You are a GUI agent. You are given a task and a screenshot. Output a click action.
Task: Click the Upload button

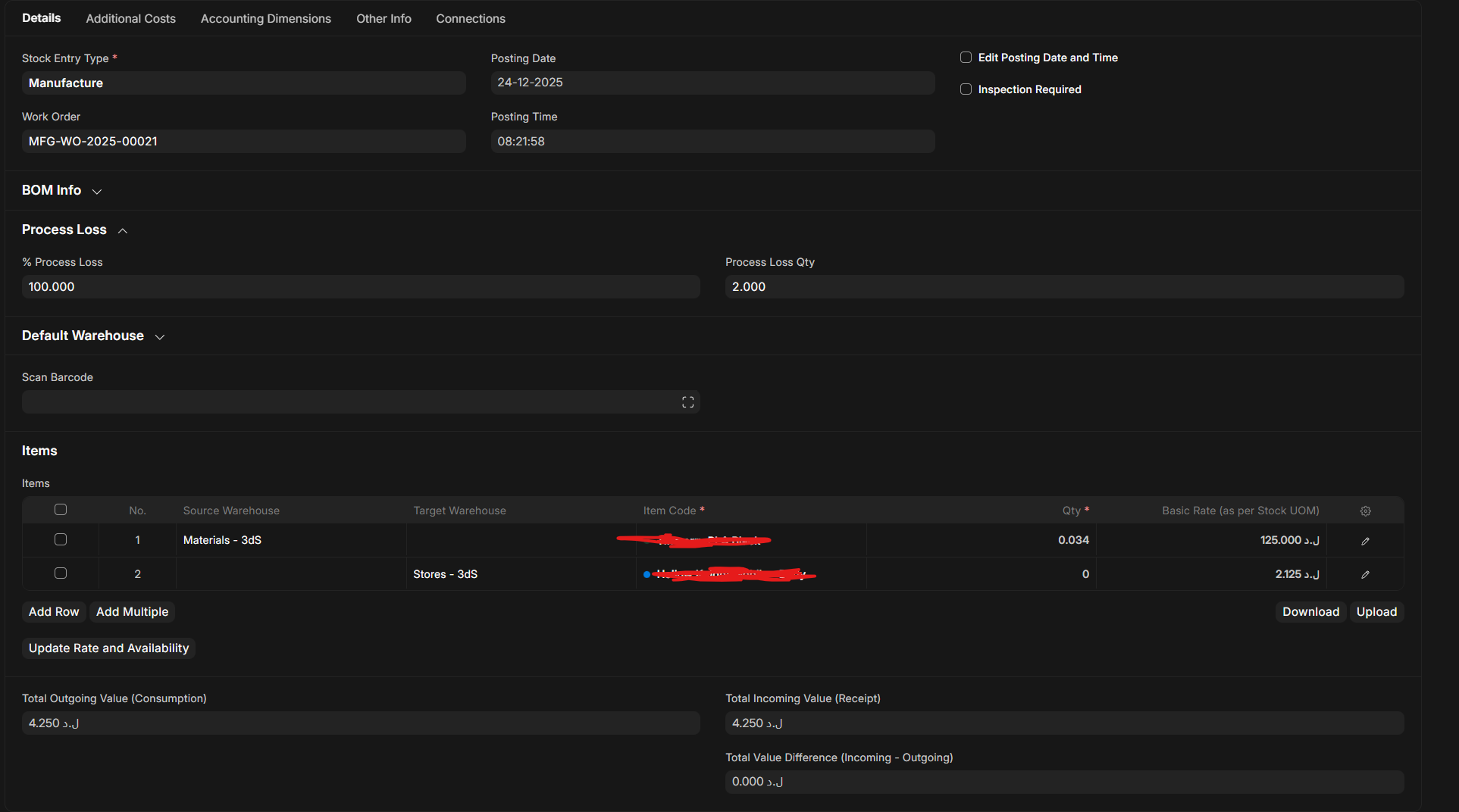tap(1376, 612)
